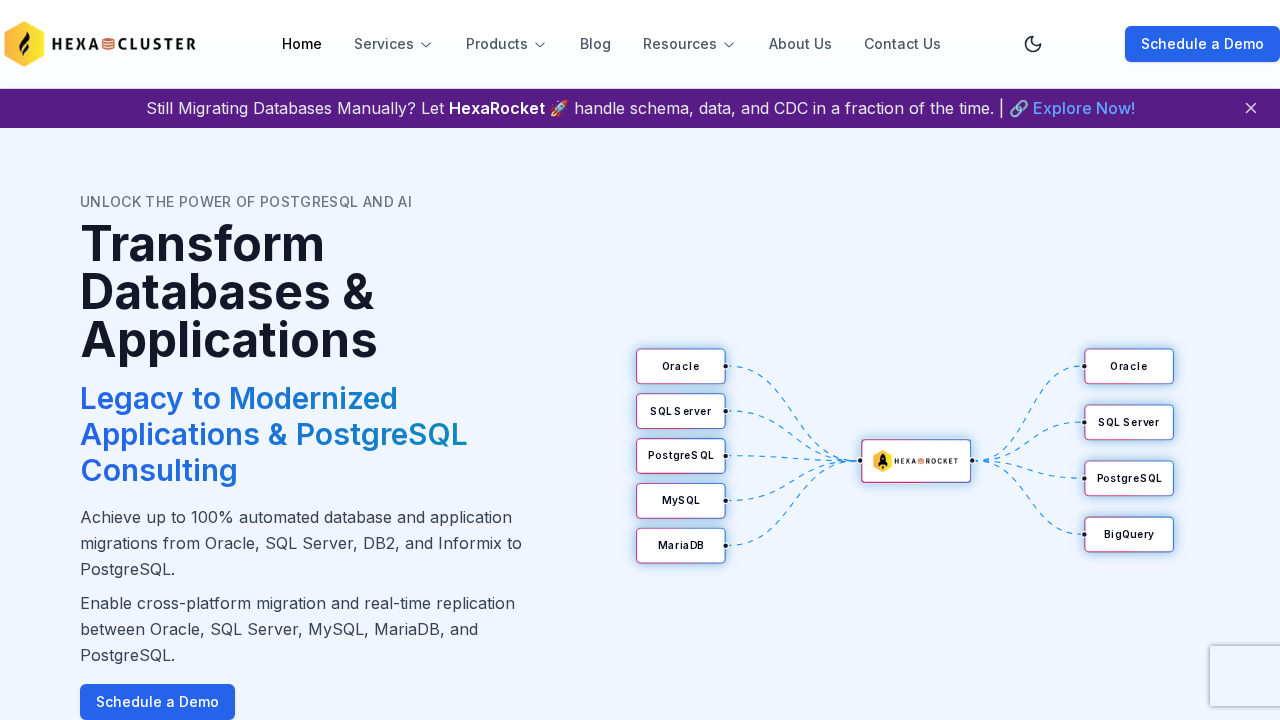Follow the Explore Now! banner link
The width and height of the screenshot is (1280, 720).
tap(1083, 108)
